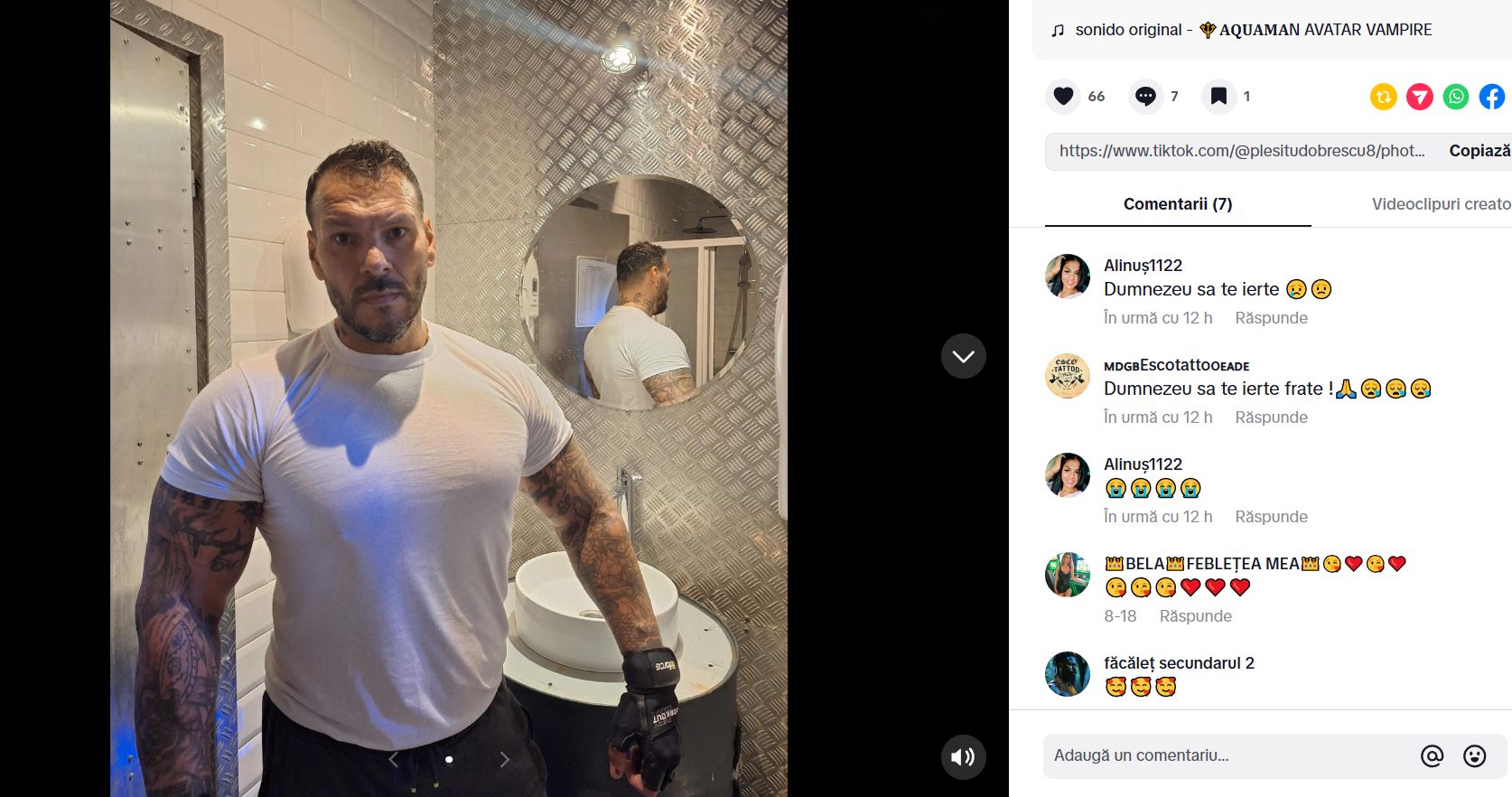The height and width of the screenshot is (797, 1512).
Task: Reply to MDGBEscotattoo's comment via Răspunde
Action: 1271,417
